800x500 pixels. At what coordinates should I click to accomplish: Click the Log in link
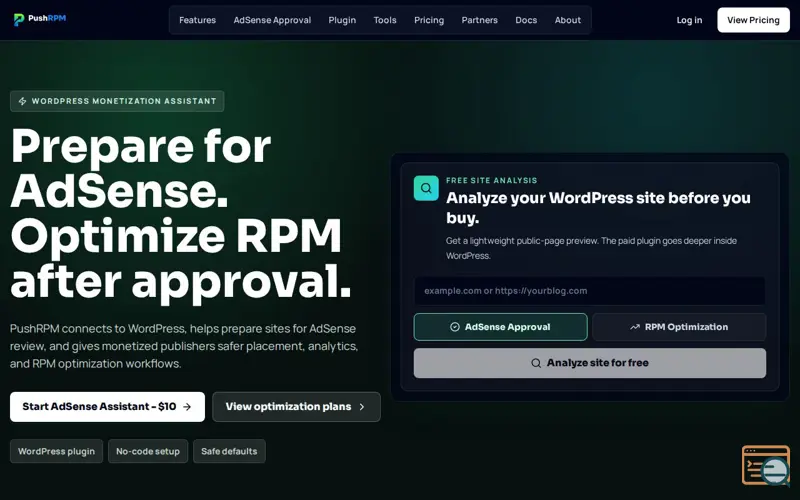pos(689,20)
